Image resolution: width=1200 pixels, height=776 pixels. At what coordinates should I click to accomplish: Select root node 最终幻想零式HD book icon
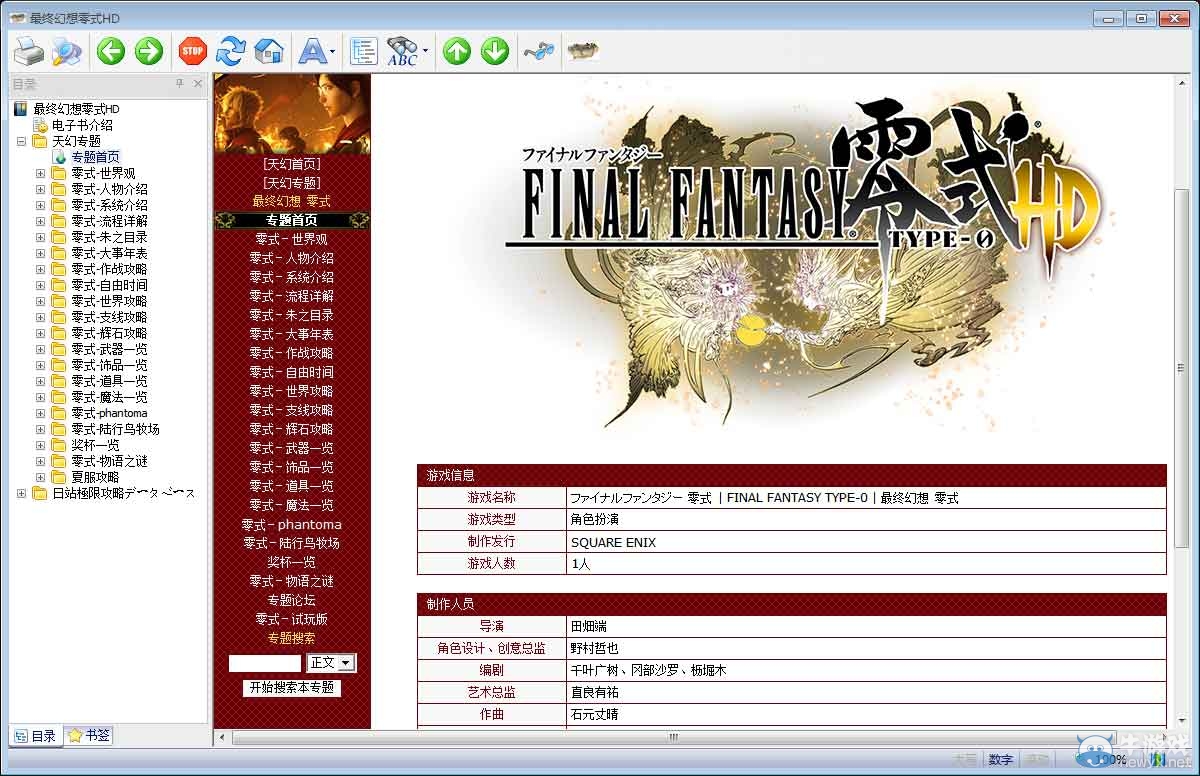(x=21, y=109)
